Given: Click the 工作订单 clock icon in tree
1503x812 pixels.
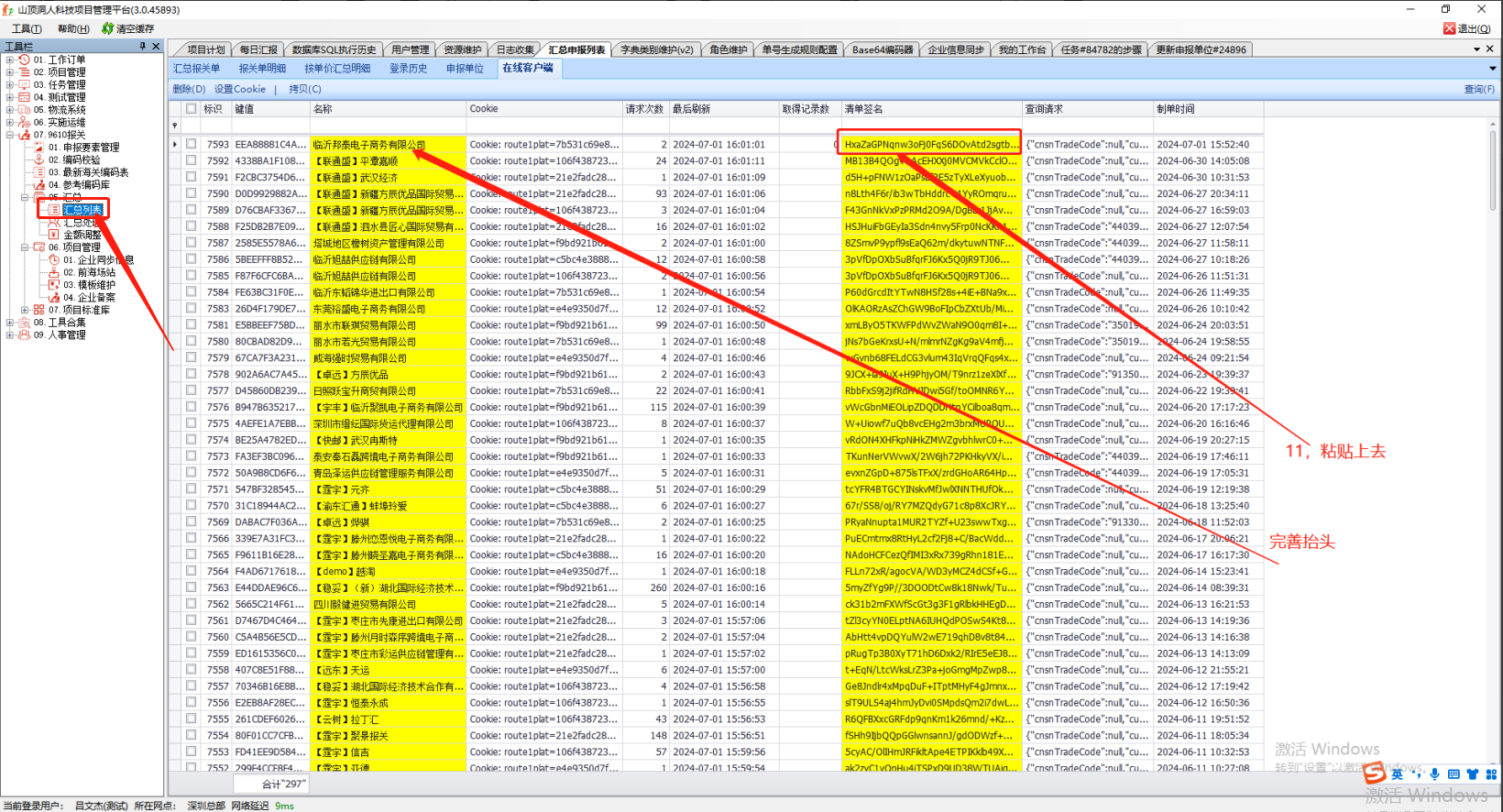Looking at the screenshot, I should 25,60.
